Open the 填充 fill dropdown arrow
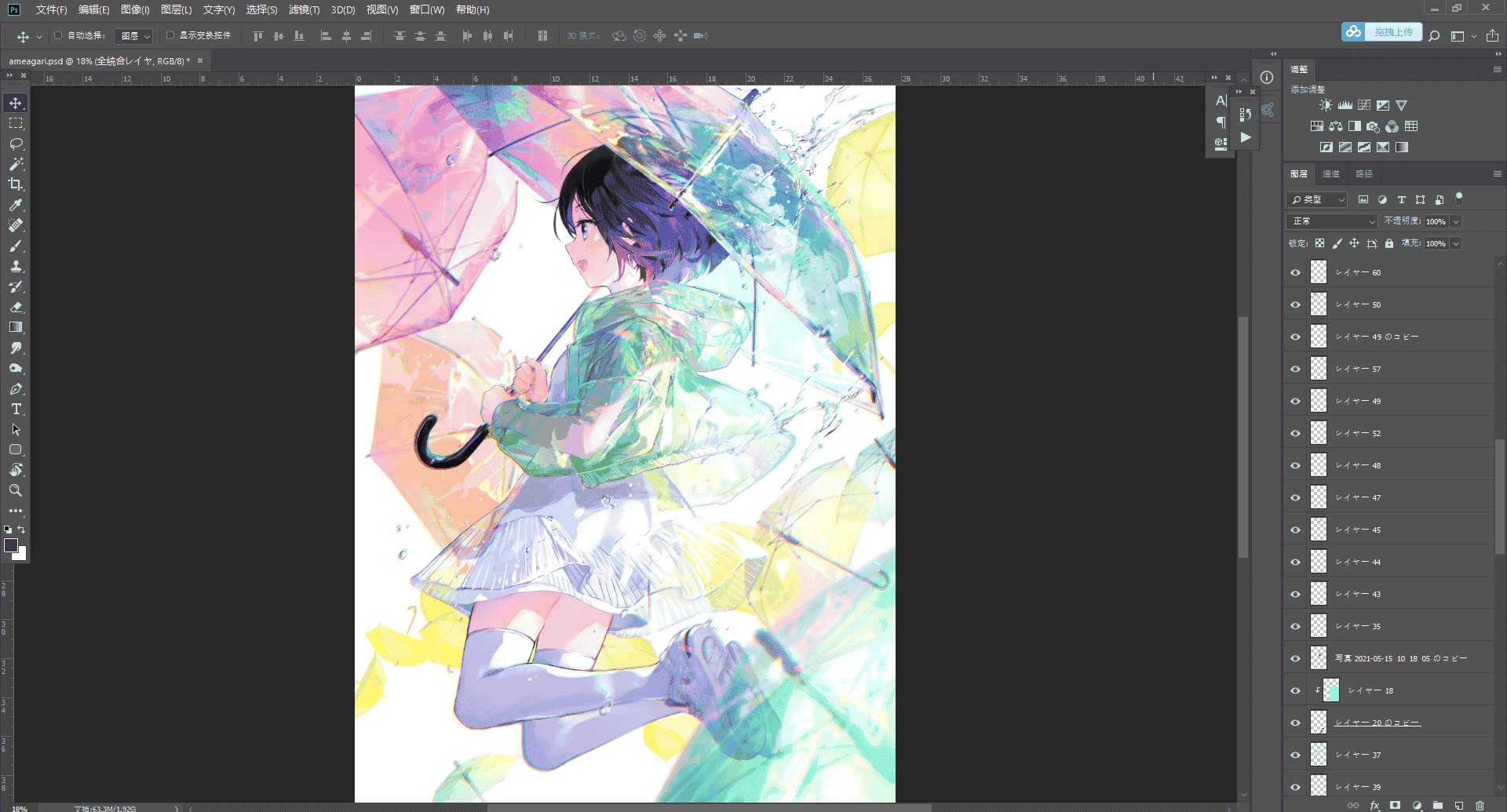Image resolution: width=1507 pixels, height=812 pixels. (1456, 243)
